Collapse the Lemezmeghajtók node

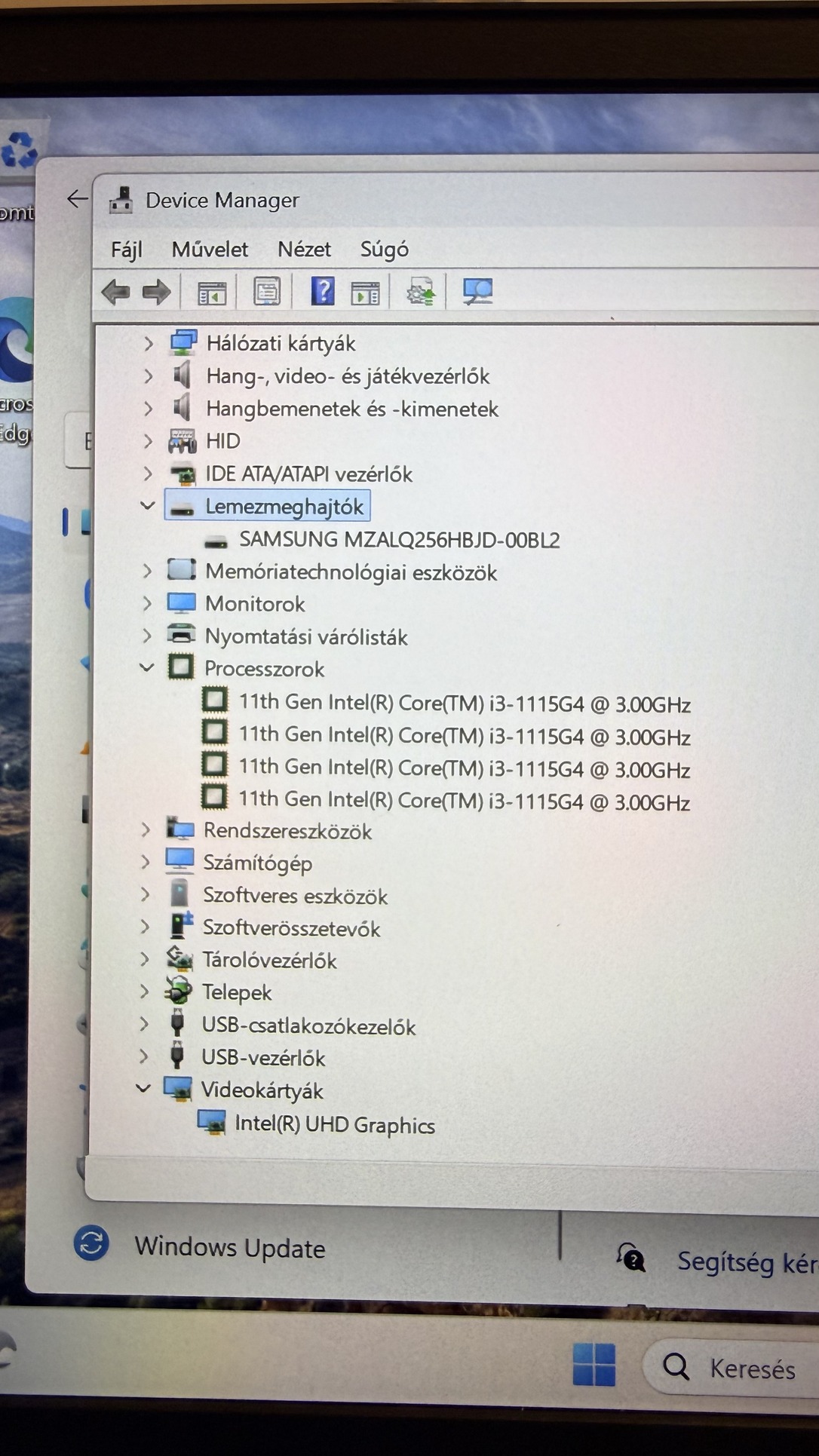click(x=148, y=505)
